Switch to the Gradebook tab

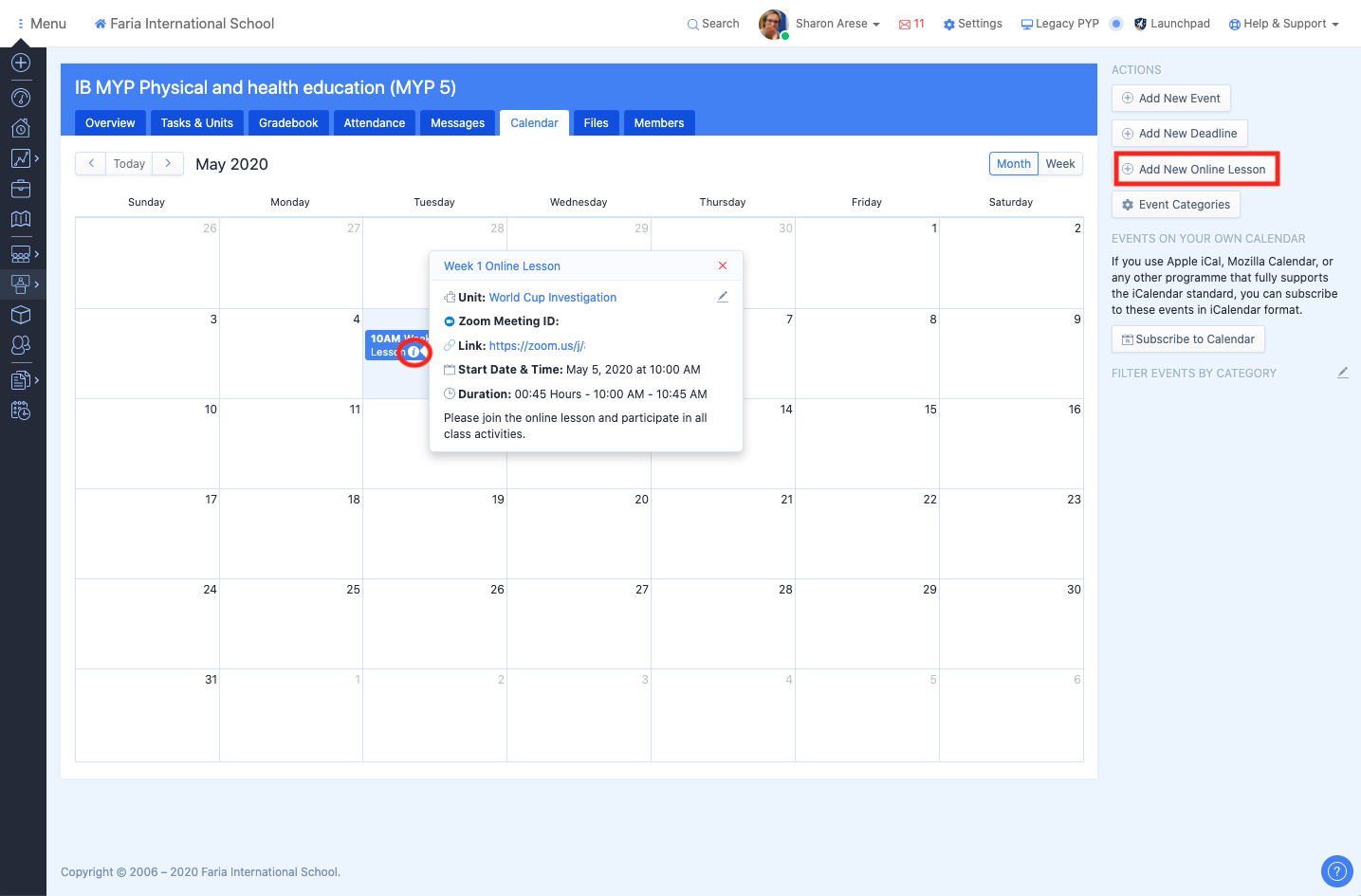tap(288, 123)
